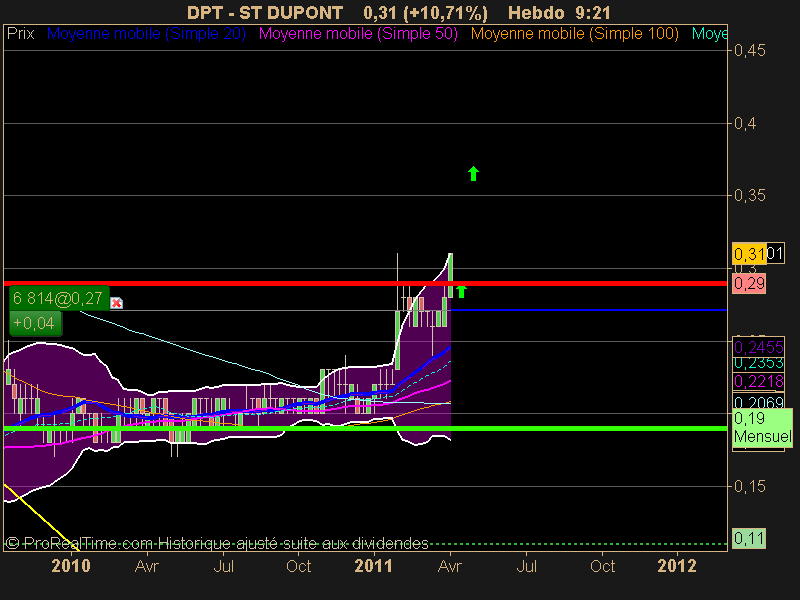Click the Avr label between 2010 and 2011
The height and width of the screenshot is (600, 800).
tap(147, 566)
